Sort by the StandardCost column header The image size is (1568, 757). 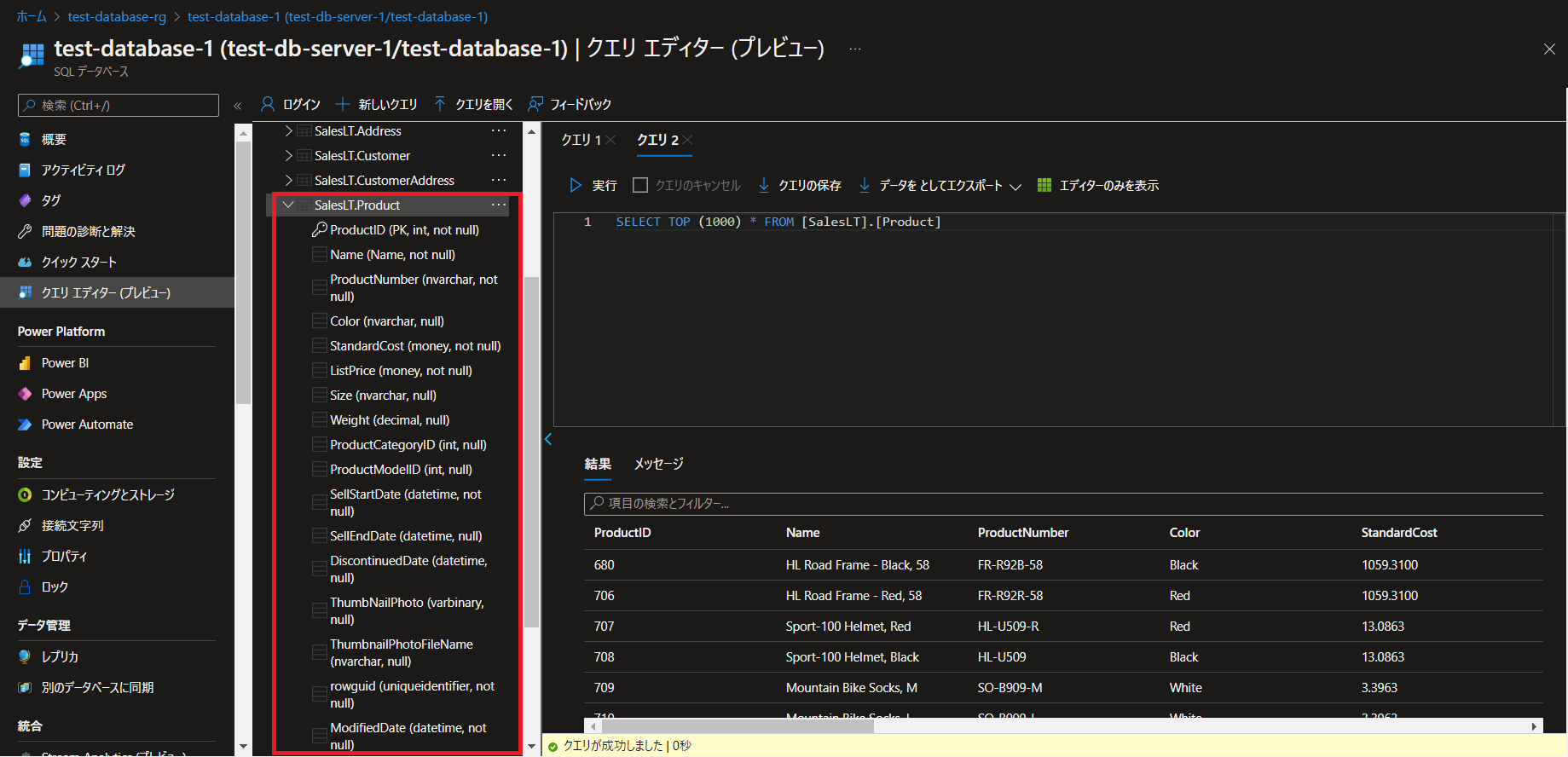pyautogui.click(x=1399, y=533)
